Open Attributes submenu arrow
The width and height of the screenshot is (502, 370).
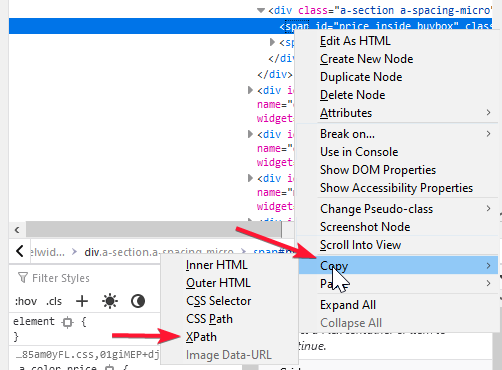488,113
